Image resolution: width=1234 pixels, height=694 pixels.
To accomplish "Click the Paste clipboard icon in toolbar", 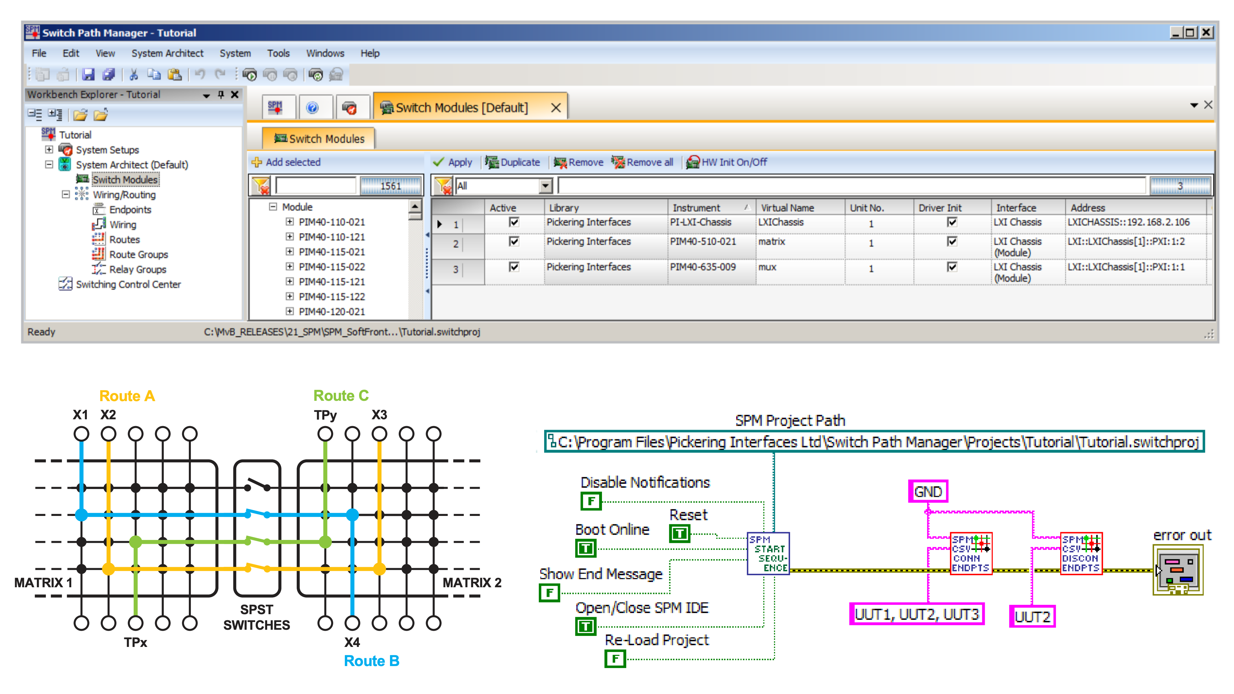I will point(175,75).
